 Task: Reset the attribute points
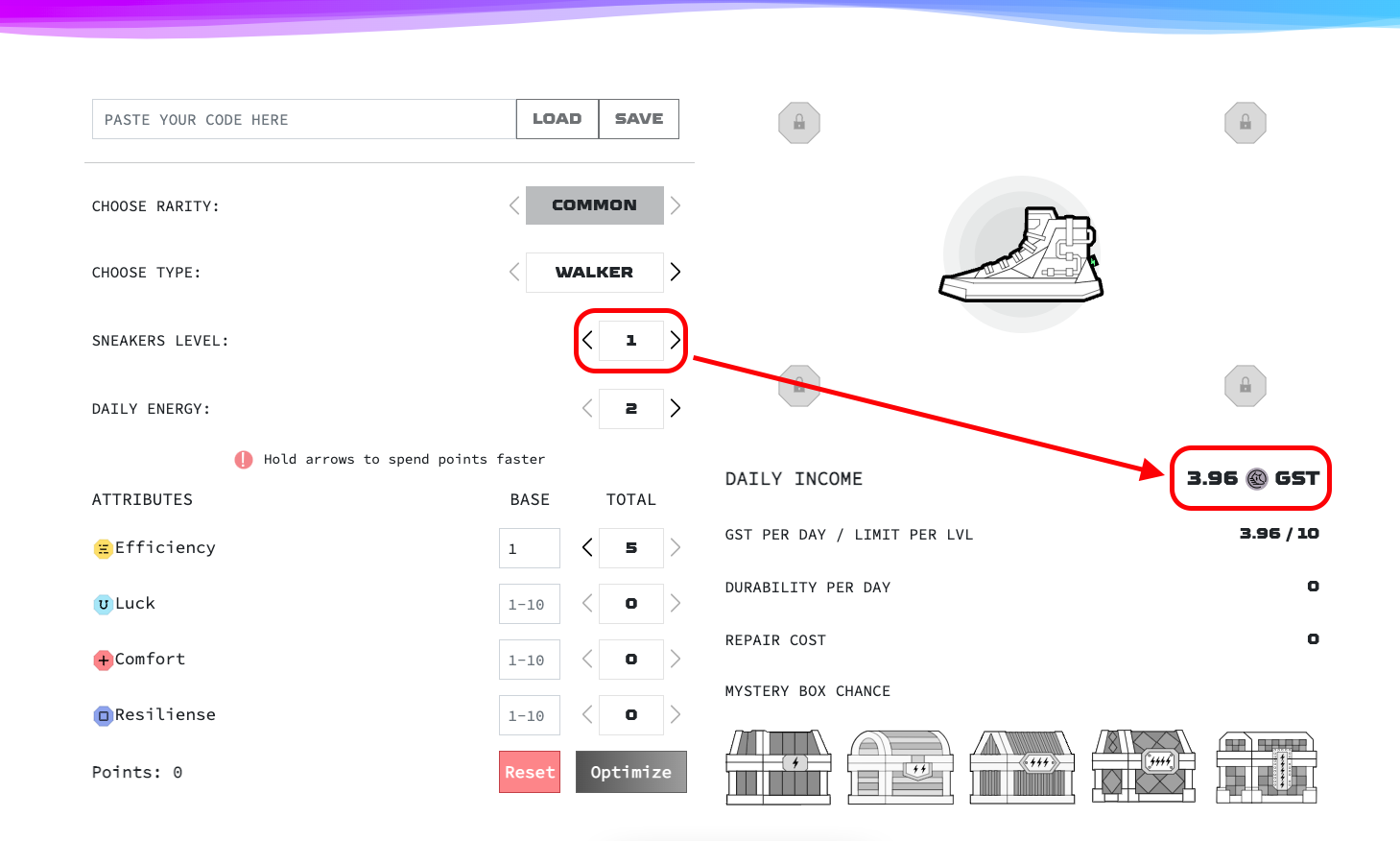(x=530, y=772)
